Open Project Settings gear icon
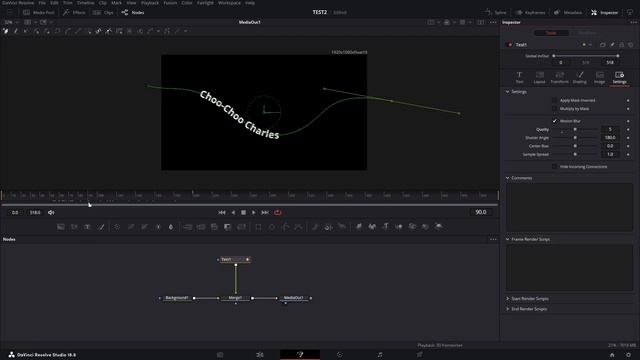This screenshot has height=360, width=640. pos(629,355)
